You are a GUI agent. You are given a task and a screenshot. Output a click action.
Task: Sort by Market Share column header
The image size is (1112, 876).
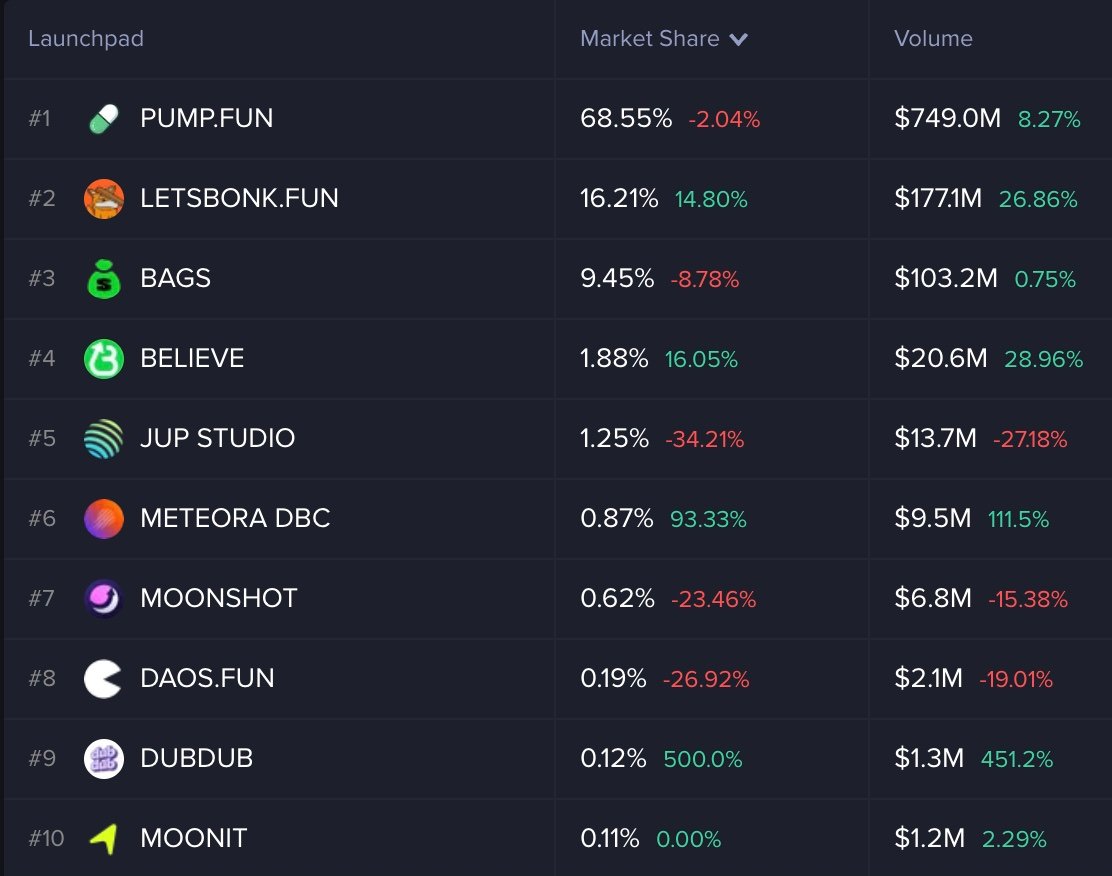pos(650,39)
